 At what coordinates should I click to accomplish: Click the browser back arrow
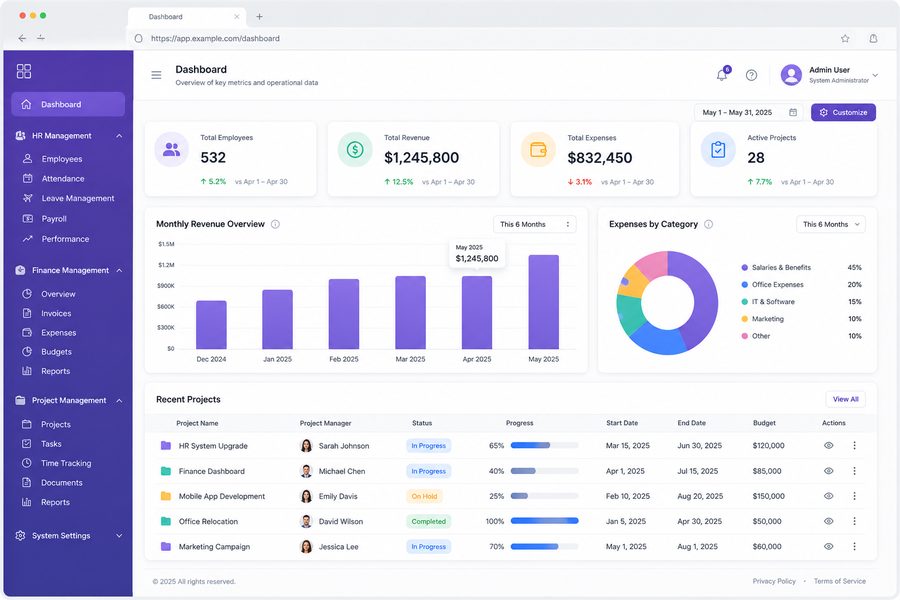(x=22, y=38)
